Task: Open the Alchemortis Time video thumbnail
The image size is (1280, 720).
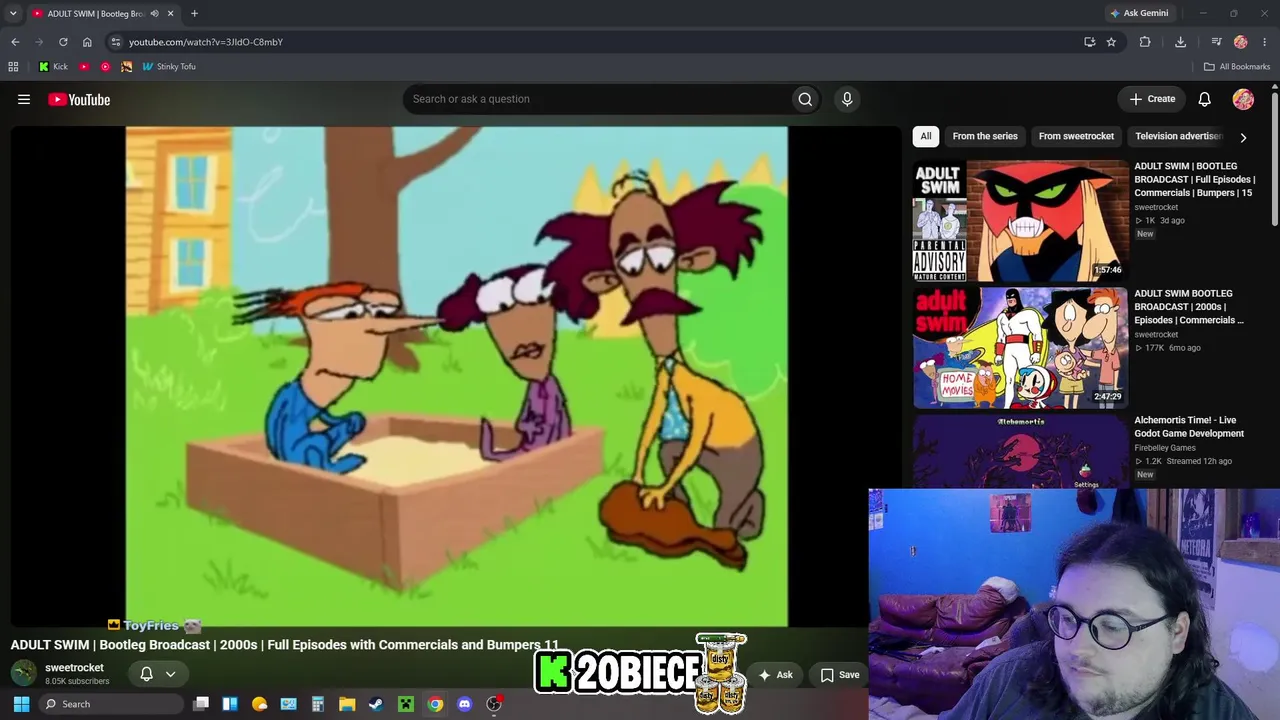Action: [x=1020, y=452]
